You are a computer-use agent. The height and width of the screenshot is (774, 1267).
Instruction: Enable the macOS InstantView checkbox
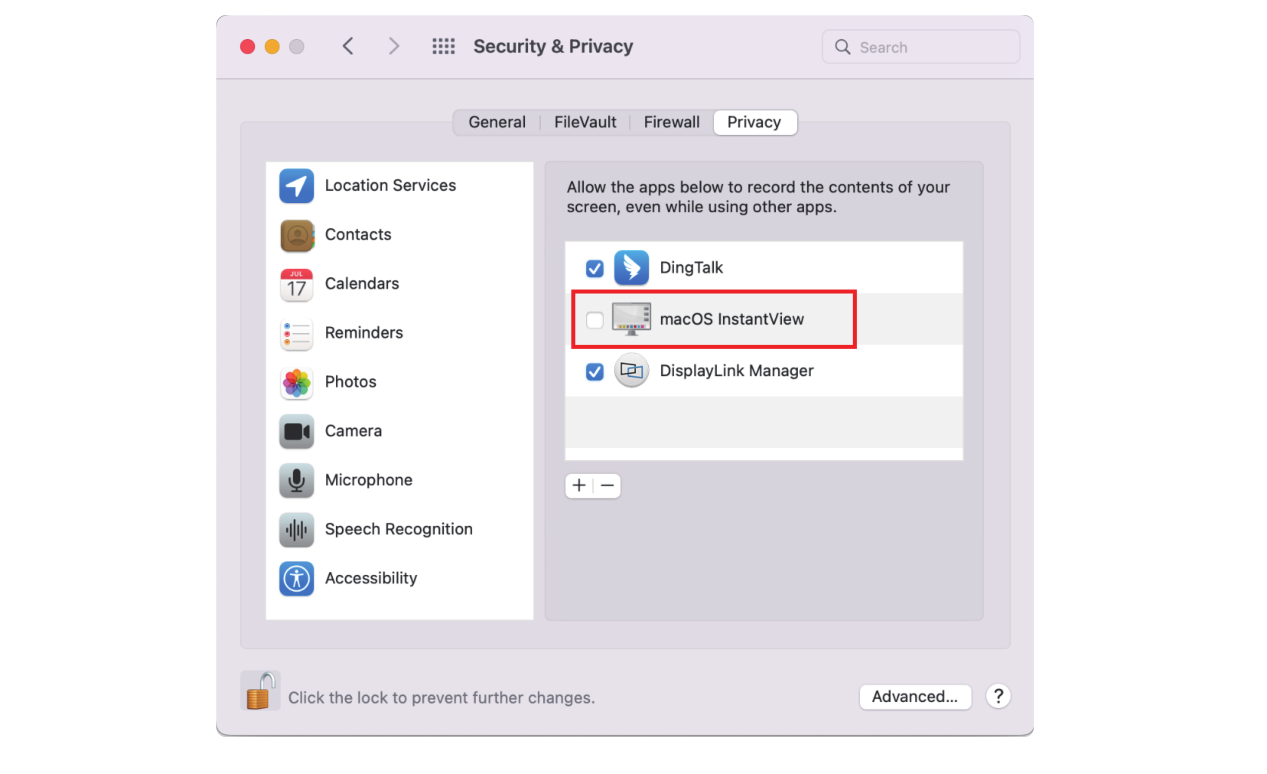[595, 320]
